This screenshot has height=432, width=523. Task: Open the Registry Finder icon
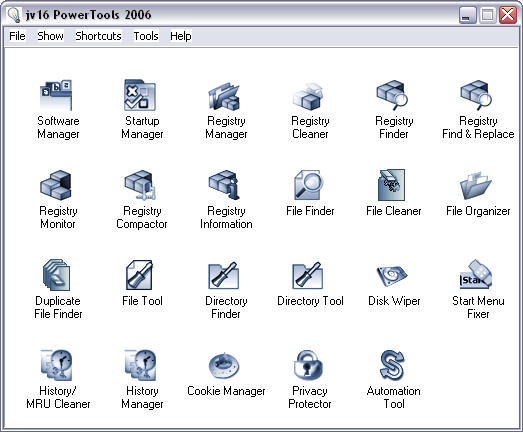(392, 95)
